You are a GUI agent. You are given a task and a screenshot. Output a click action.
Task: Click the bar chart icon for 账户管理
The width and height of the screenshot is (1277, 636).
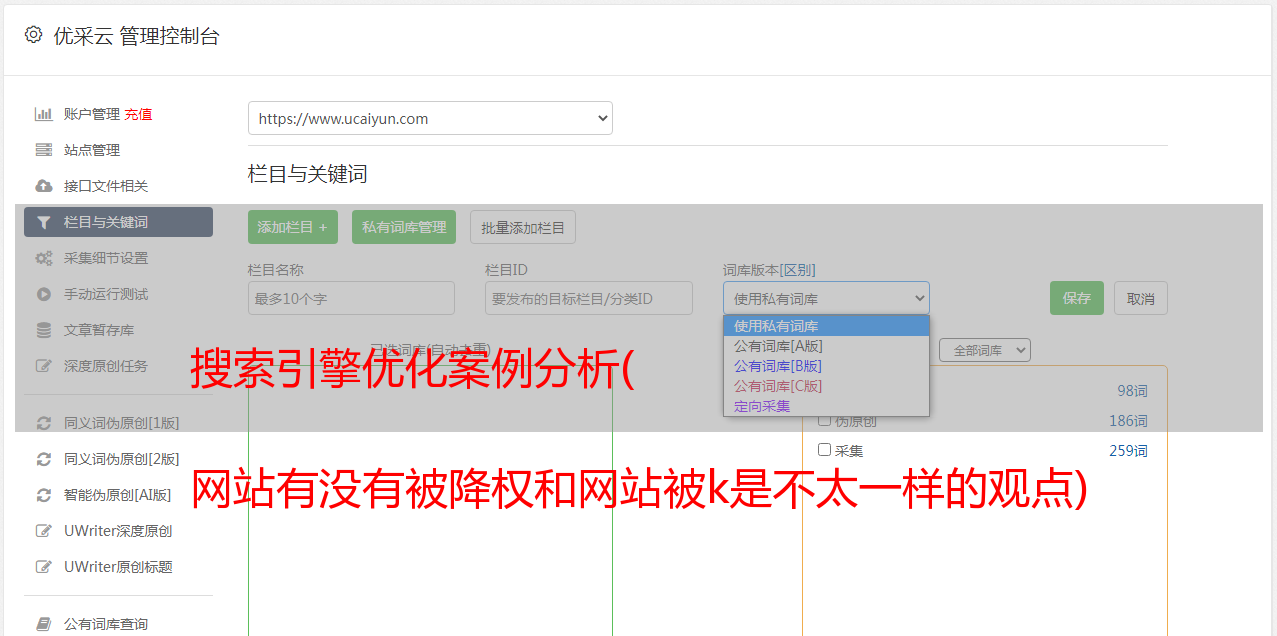pyautogui.click(x=43, y=114)
